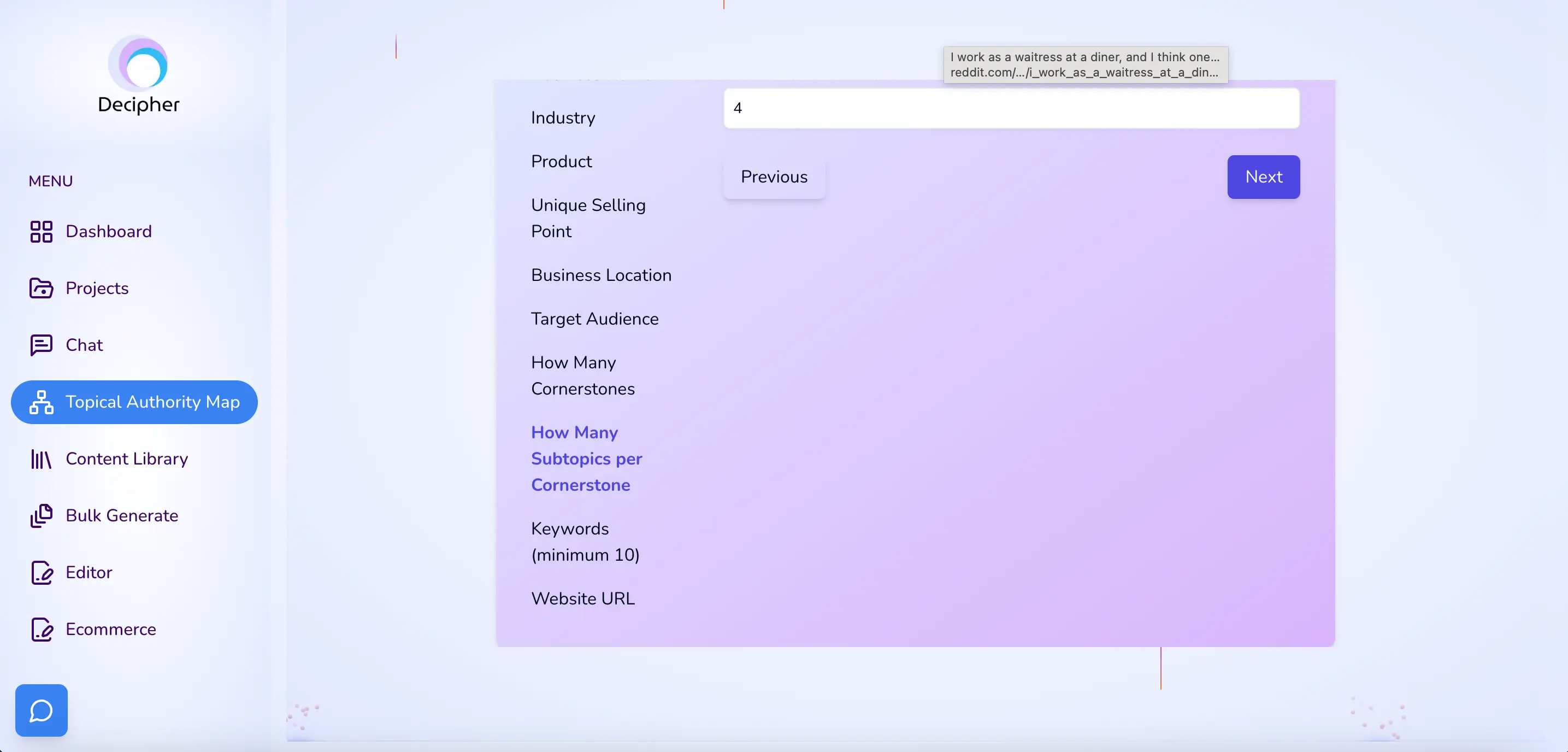1568x752 pixels.
Task: Click the Dashboard icon in sidebar
Action: [40, 231]
